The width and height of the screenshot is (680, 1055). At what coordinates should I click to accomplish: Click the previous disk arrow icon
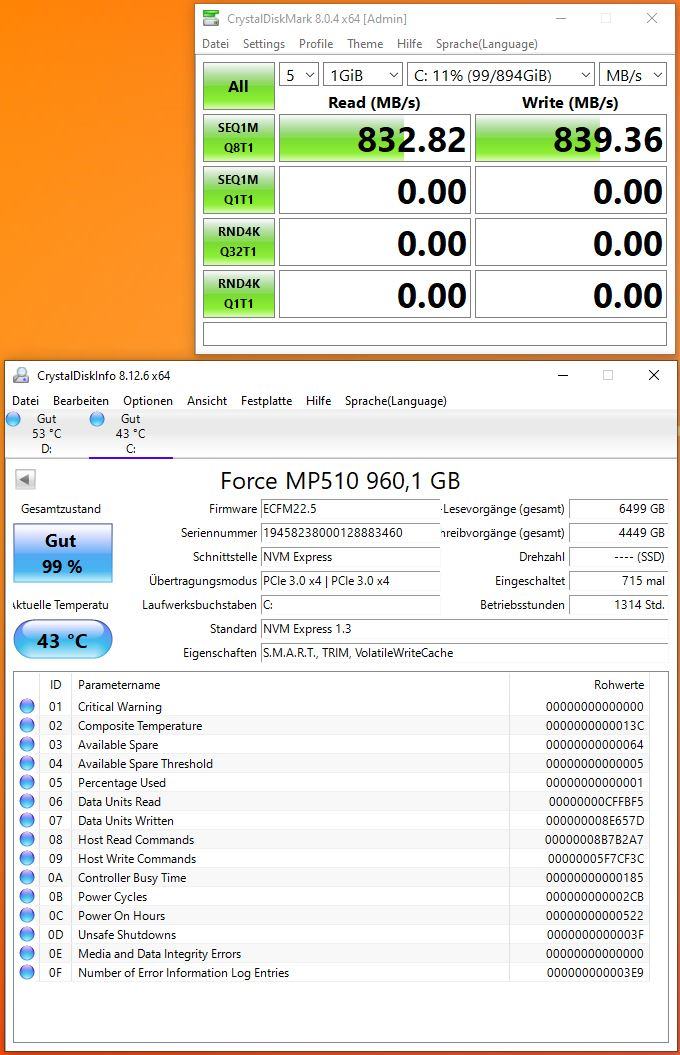pos(25,480)
